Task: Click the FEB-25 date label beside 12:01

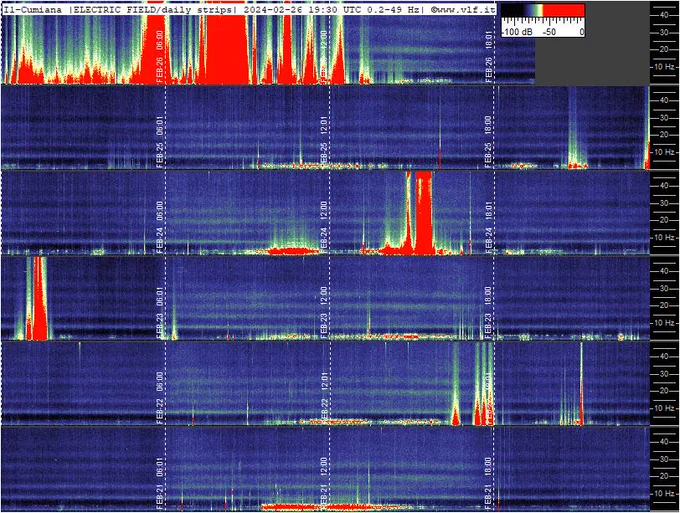Action: pyautogui.click(x=324, y=154)
